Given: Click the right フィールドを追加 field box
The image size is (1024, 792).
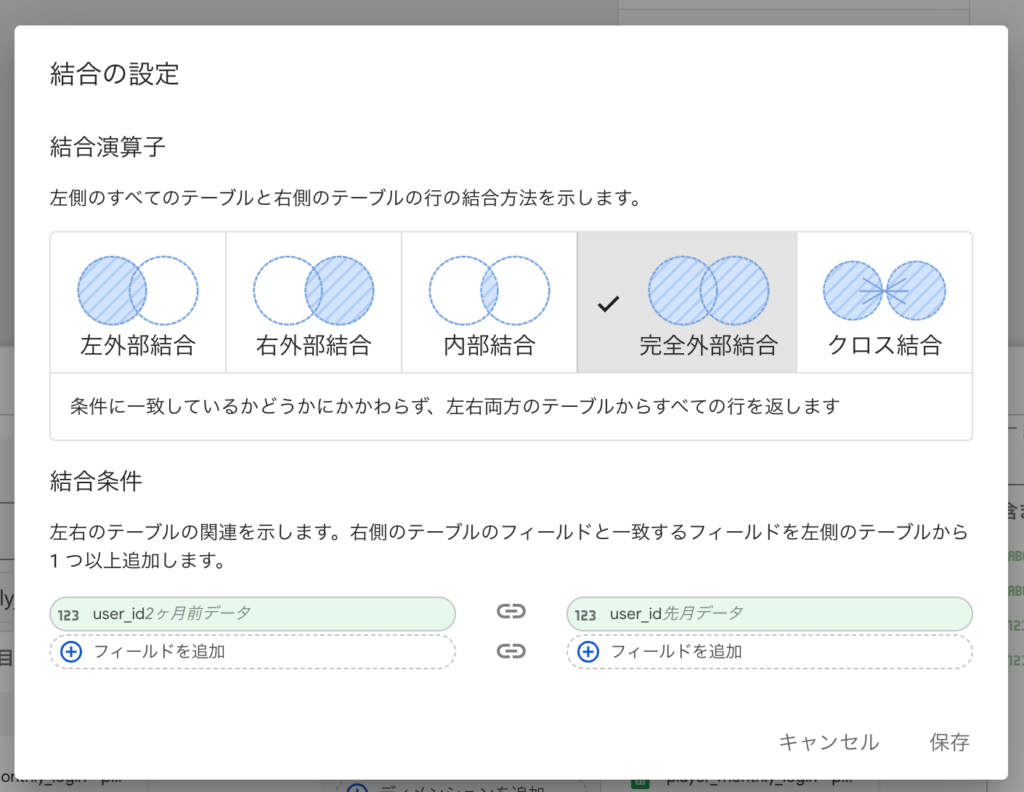Looking at the screenshot, I should pos(769,652).
